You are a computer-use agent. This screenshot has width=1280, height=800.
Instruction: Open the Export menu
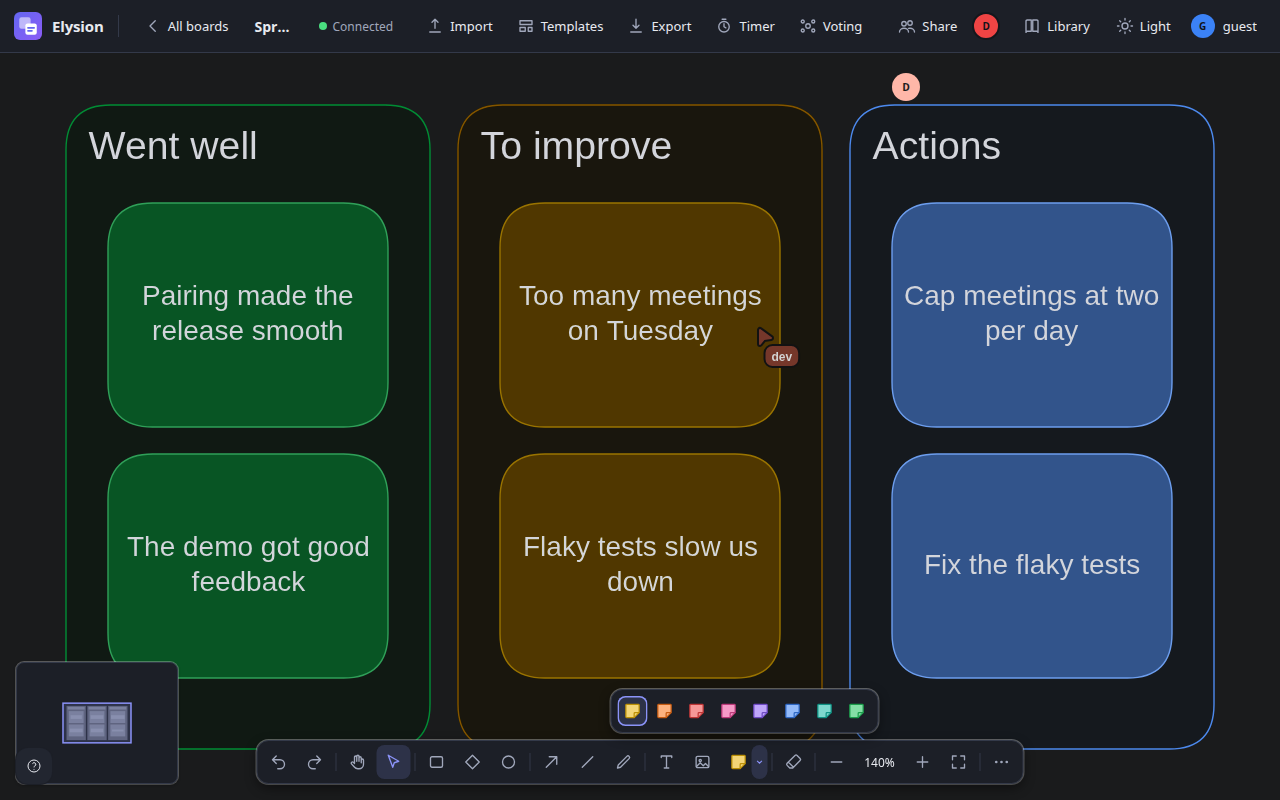pyautogui.click(x=660, y=26)
